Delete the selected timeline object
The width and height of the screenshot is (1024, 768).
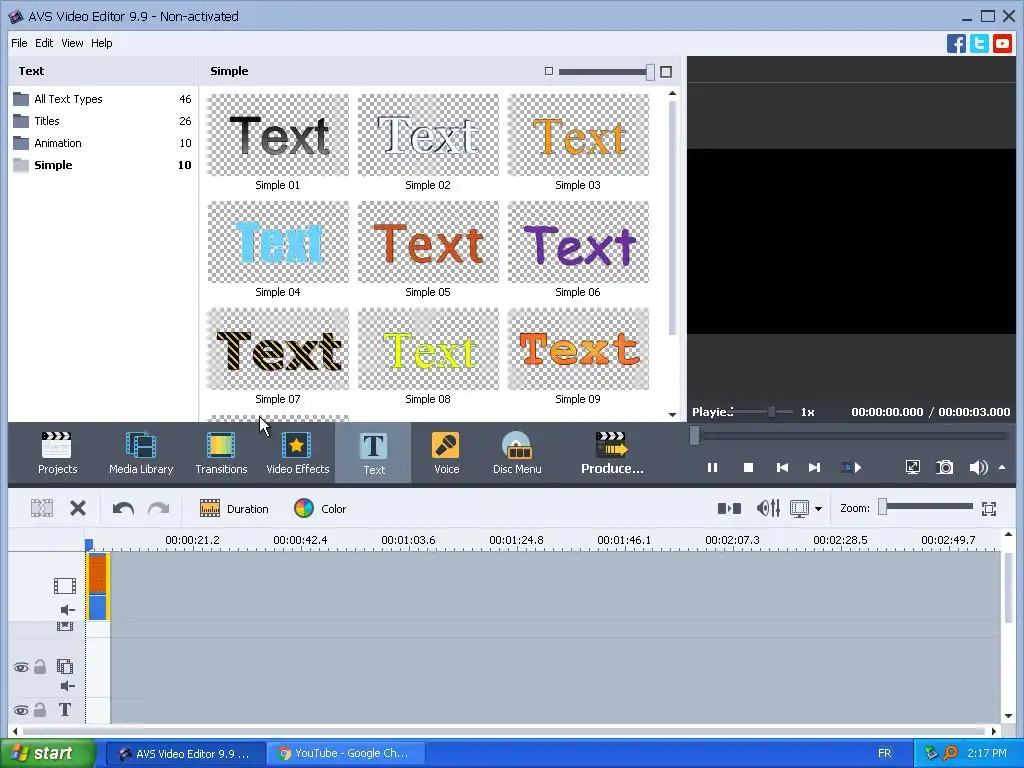[78, 508]
